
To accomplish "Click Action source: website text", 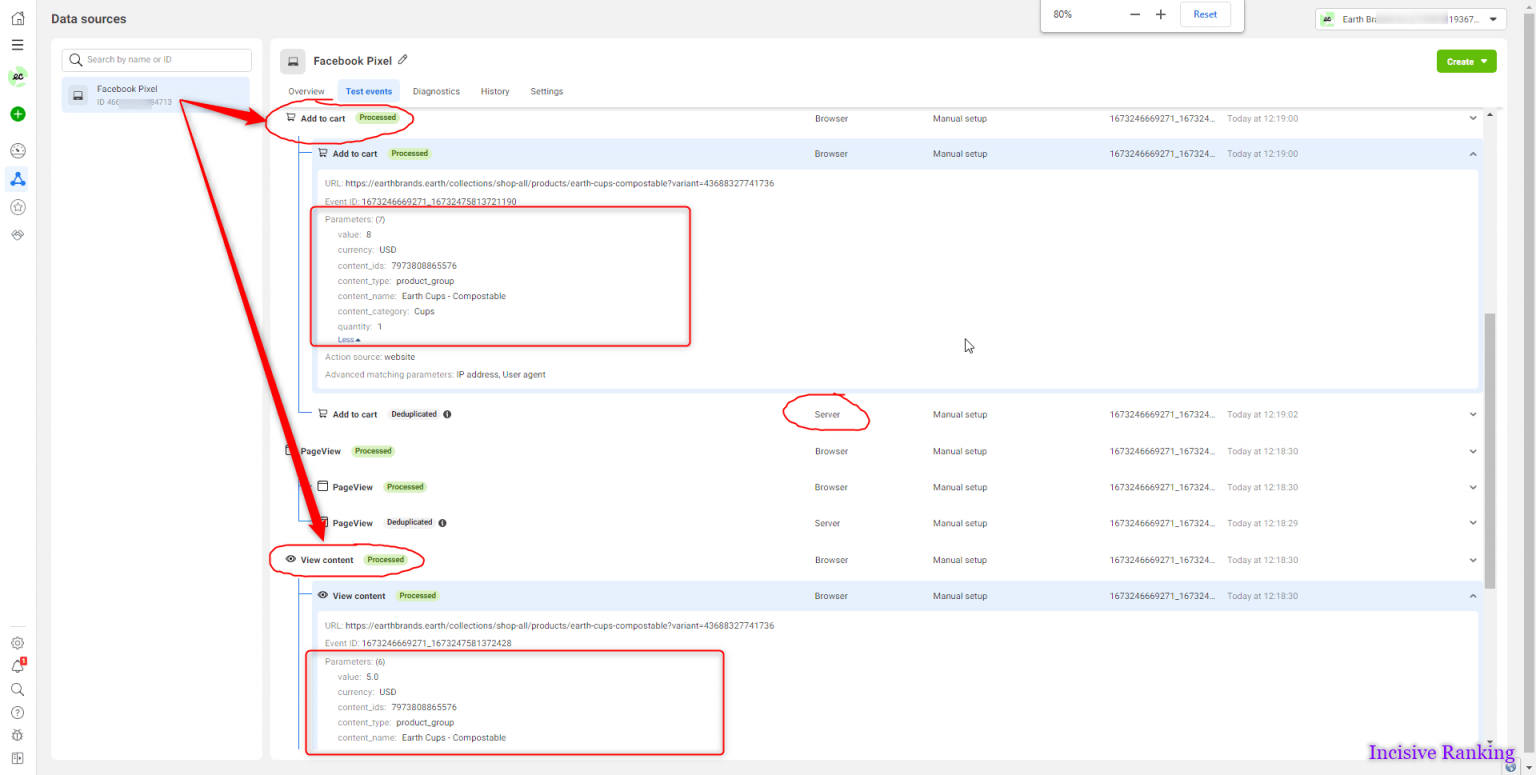I will (x=370, y=357).
